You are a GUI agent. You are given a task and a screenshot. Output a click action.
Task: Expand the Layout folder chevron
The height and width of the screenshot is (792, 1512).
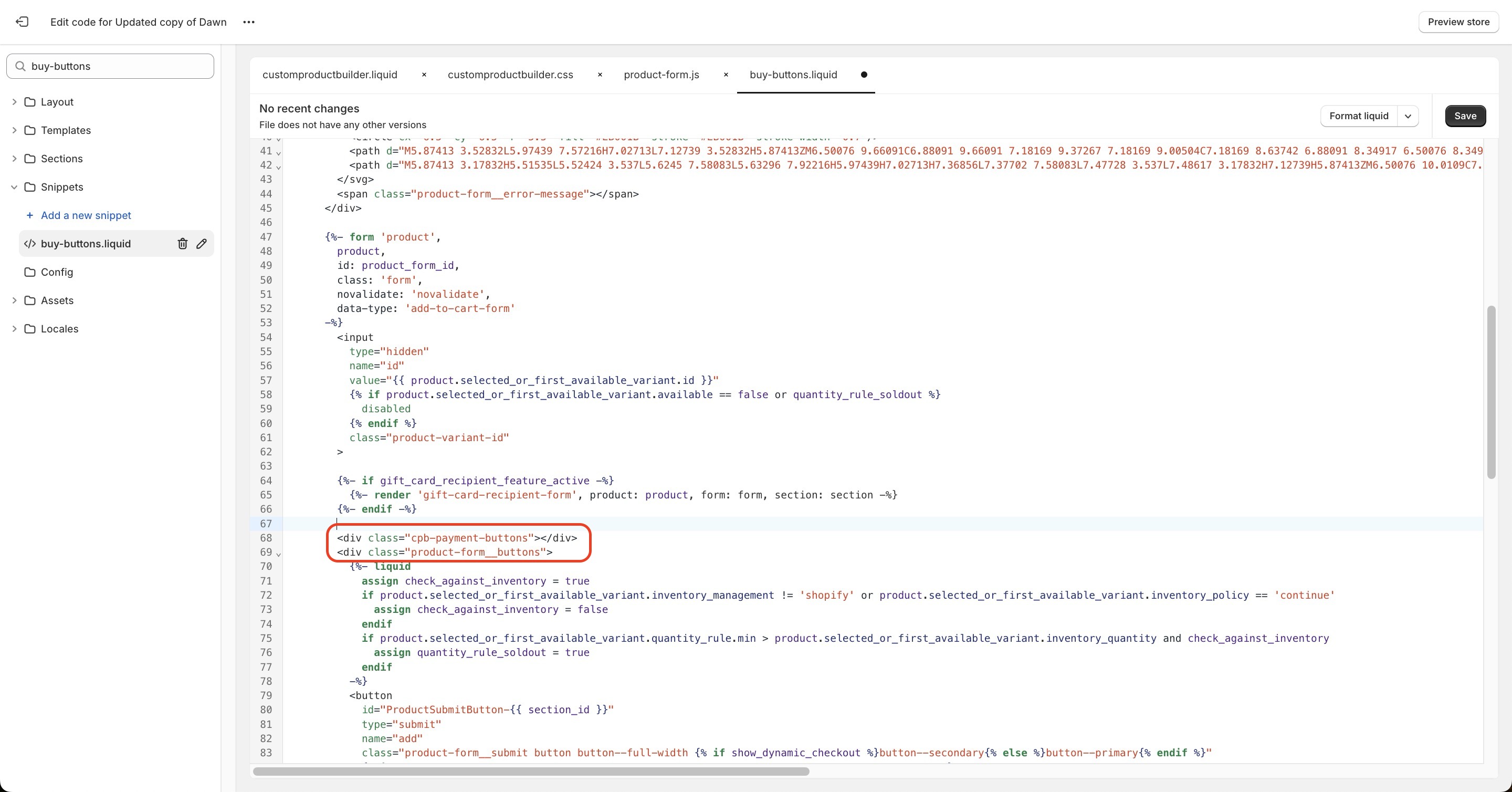point(14,101)
